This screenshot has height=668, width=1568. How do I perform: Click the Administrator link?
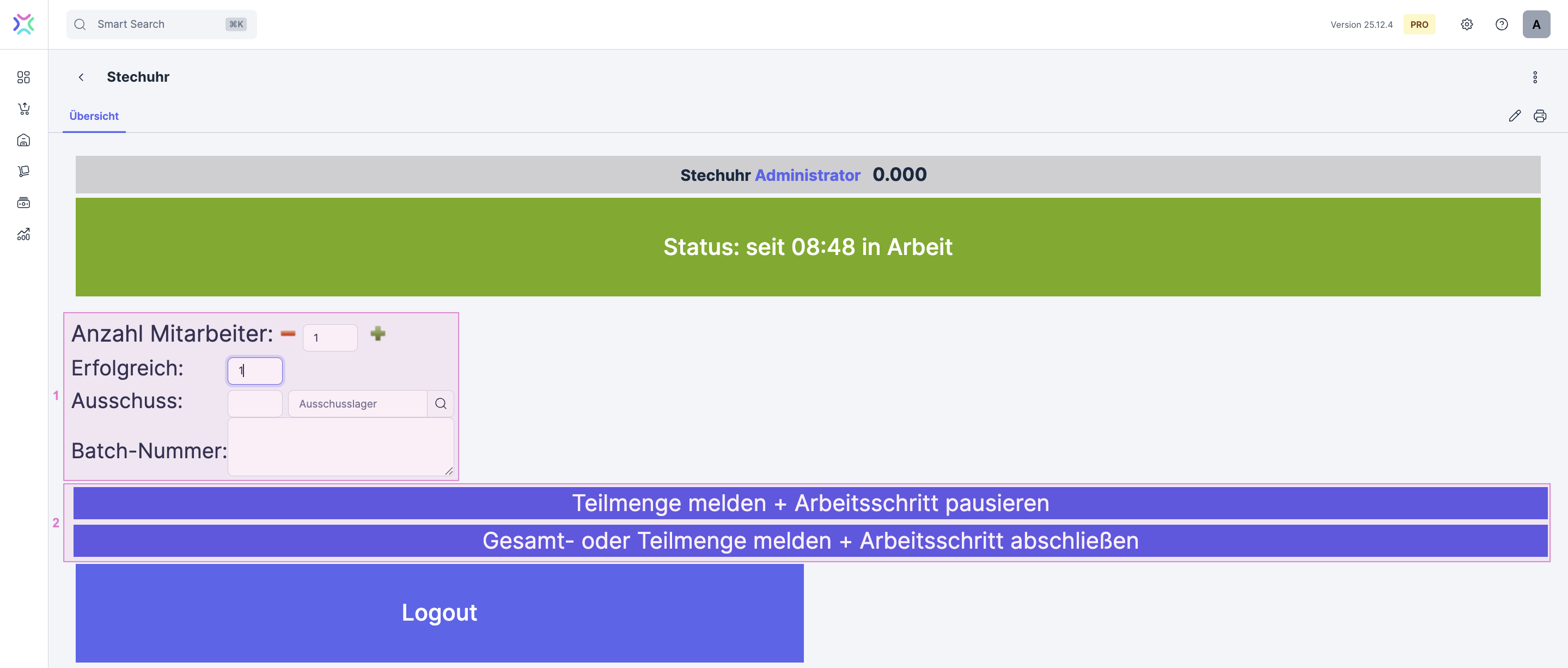coord(807,175)
